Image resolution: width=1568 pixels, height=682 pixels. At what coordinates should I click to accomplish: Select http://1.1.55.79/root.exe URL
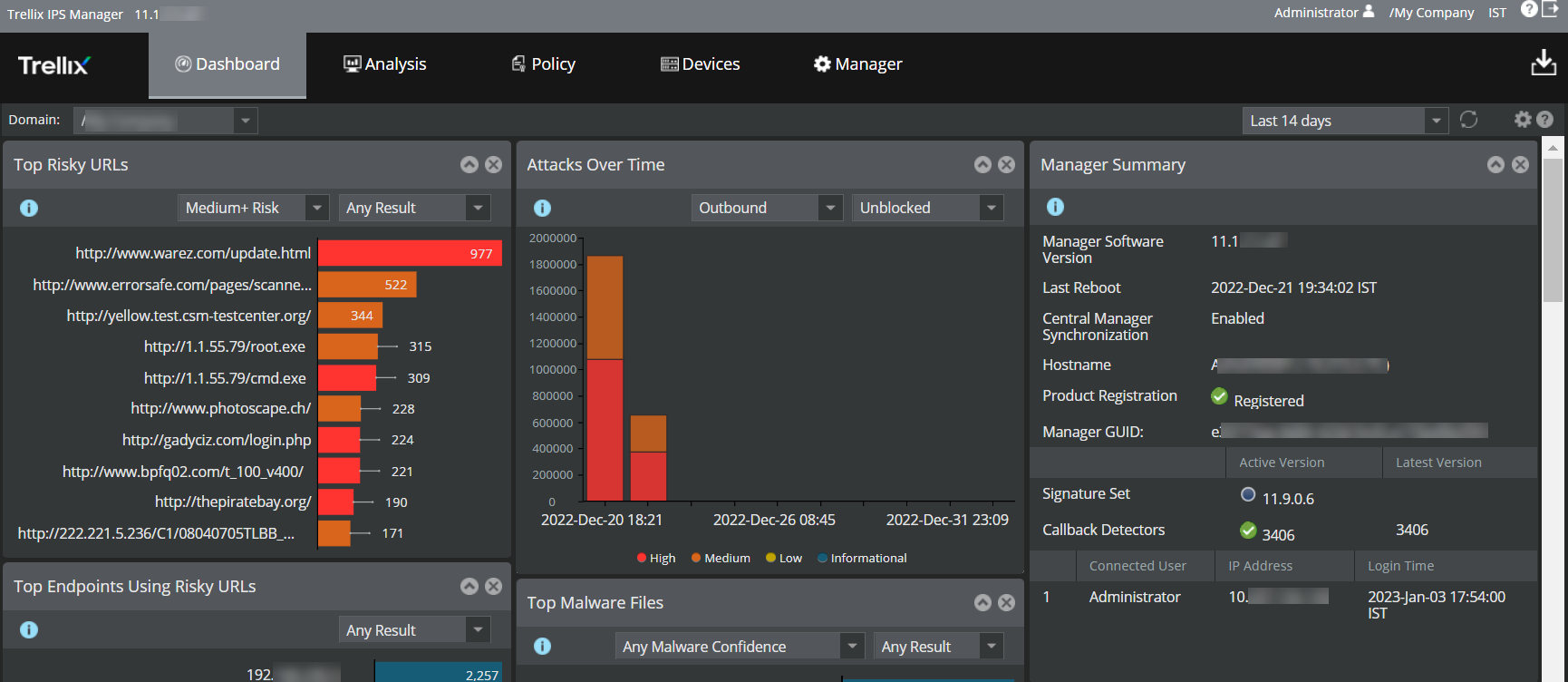[x=225, y=346]
